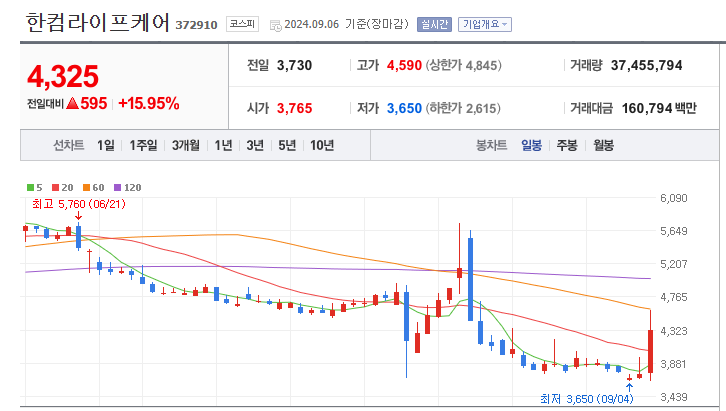Screen dimensions: 726x411
Task: Click the 상한가 4,845 text
Action: pyautogui.click(x=463, y=65)
